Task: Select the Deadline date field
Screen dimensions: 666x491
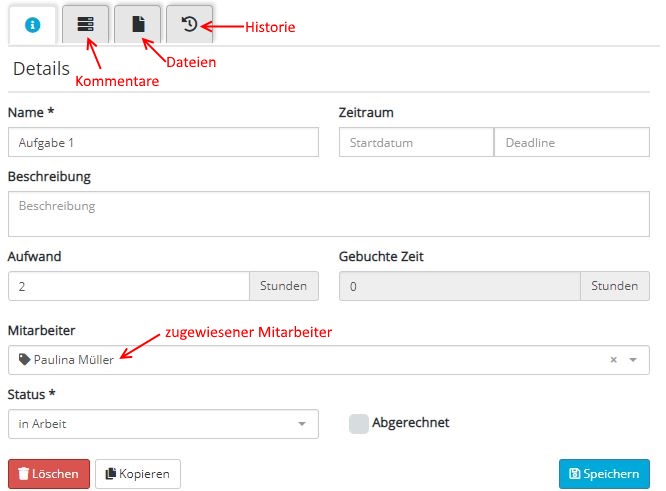Action: pos(571,142)
